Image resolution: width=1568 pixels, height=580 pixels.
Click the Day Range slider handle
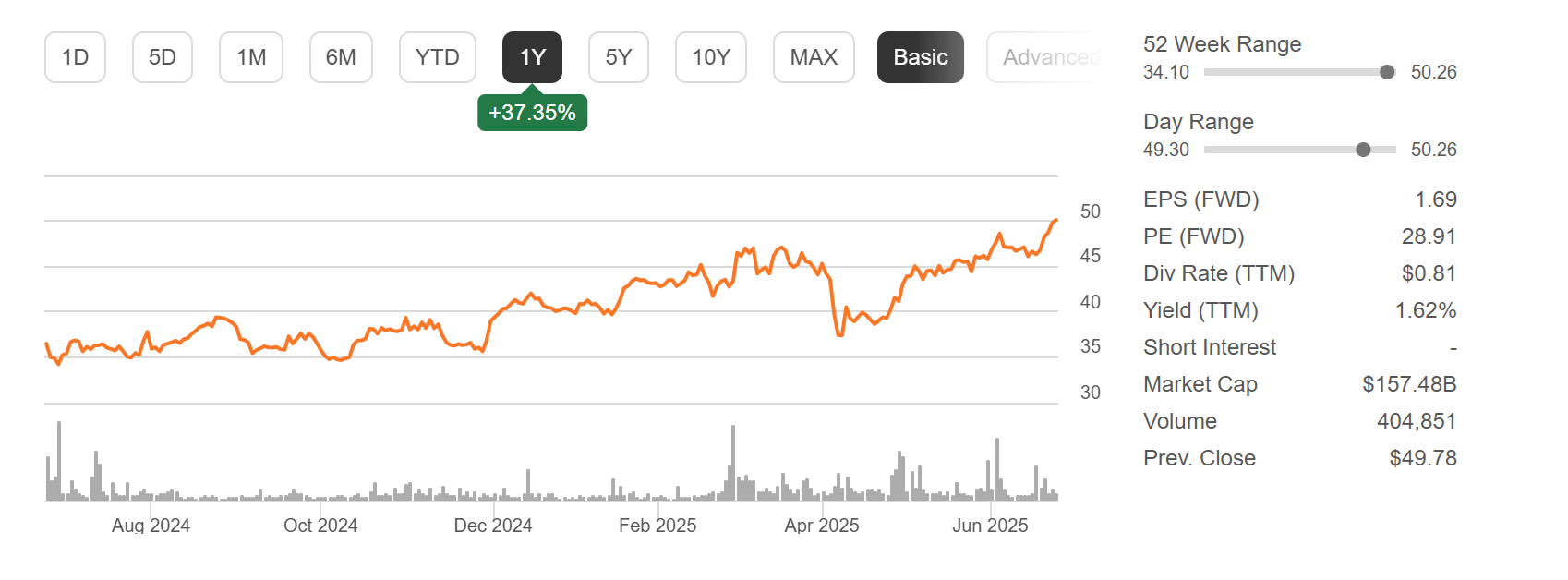[1362, 149]
